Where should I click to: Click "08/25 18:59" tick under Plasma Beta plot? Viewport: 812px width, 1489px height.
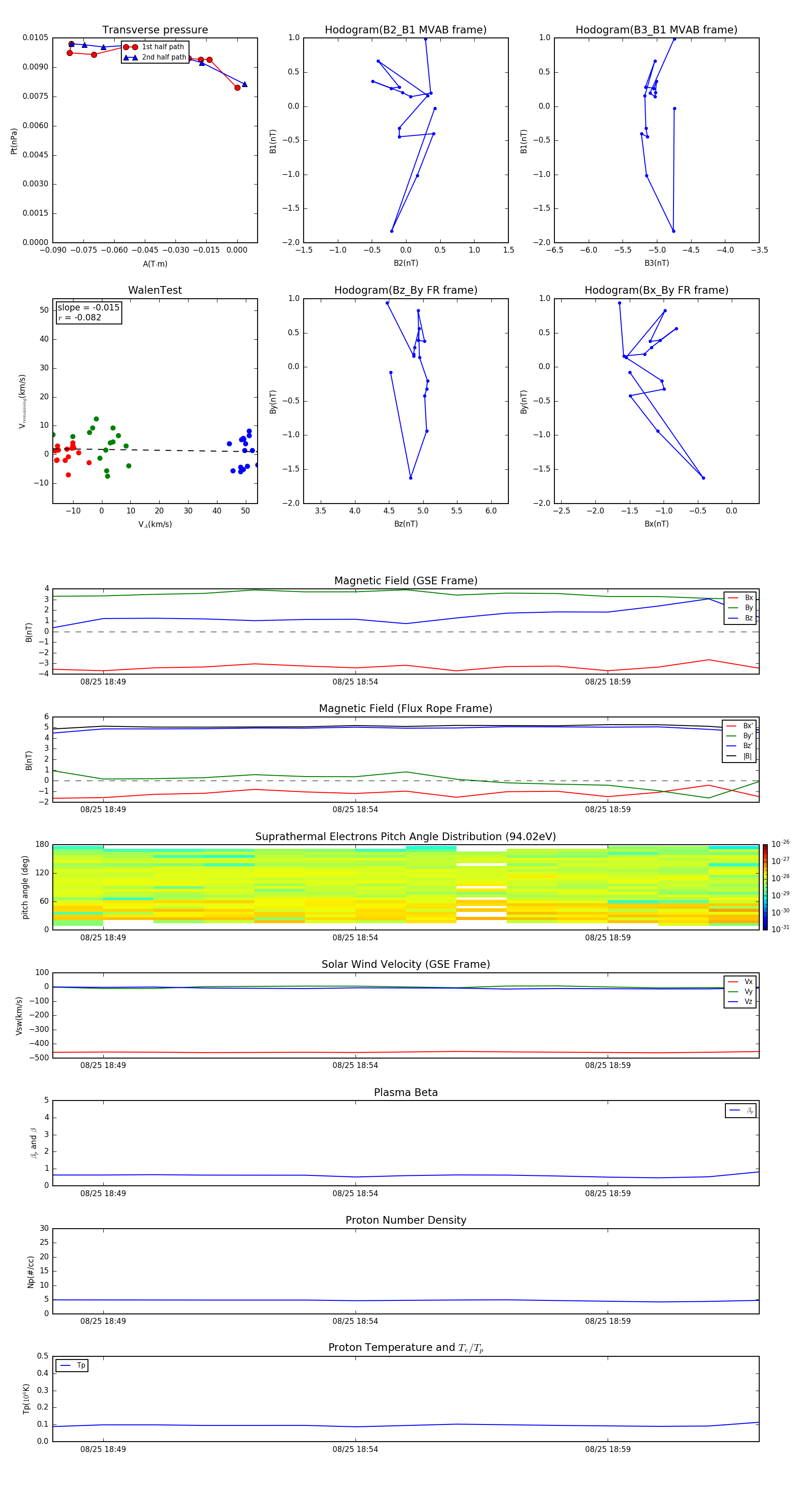click(x=607, y=1193)
